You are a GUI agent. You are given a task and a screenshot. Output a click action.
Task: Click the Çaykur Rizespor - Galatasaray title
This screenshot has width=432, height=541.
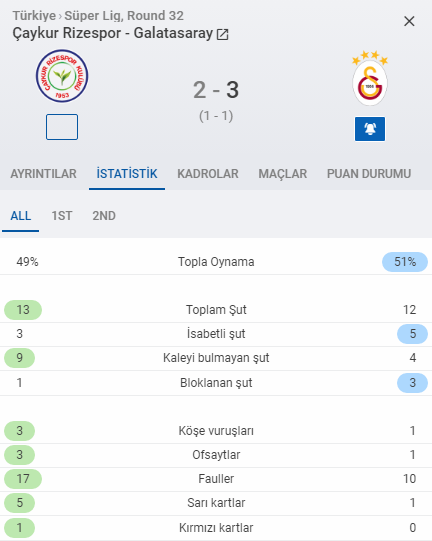[x=112, y=33]
